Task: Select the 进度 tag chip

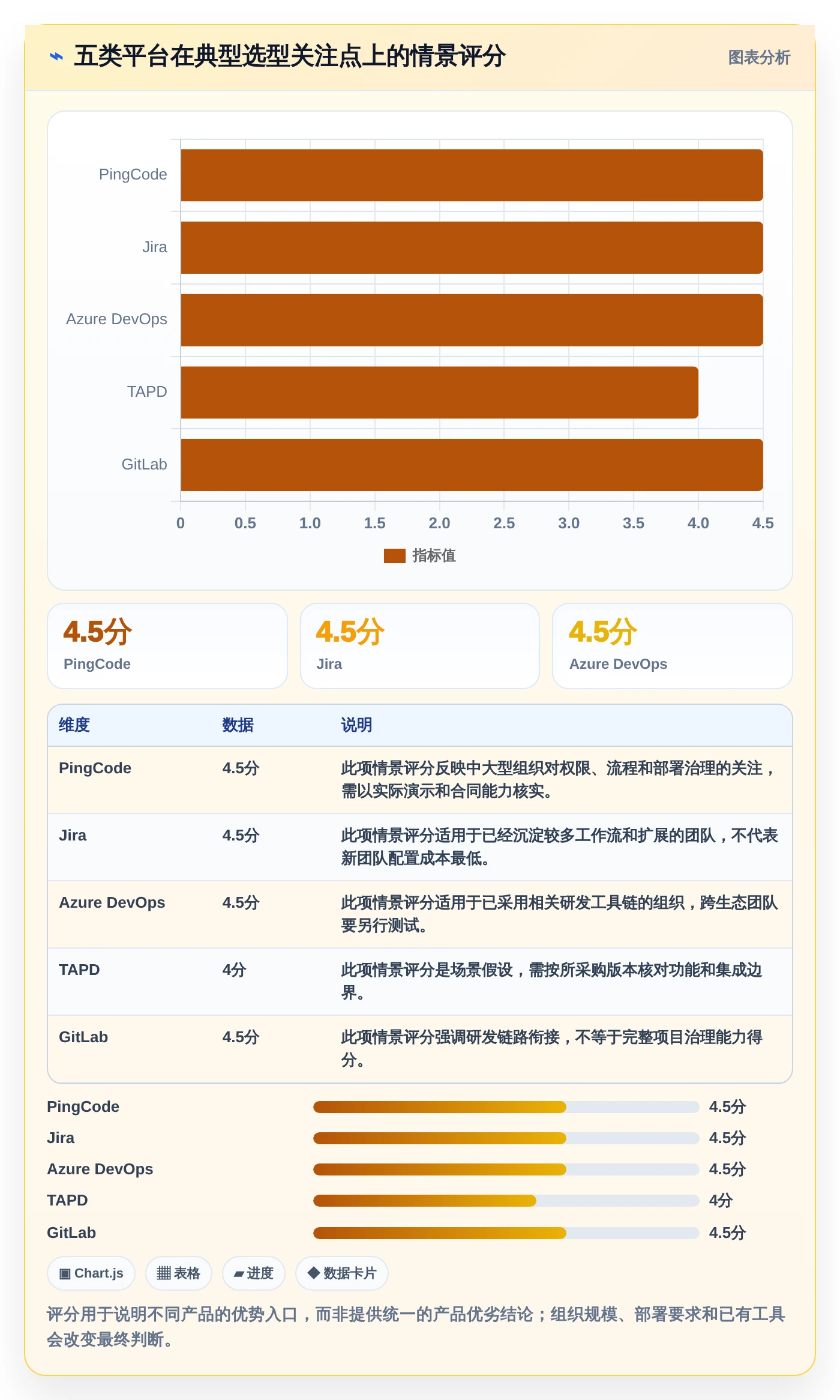Action: (254, 1273)
